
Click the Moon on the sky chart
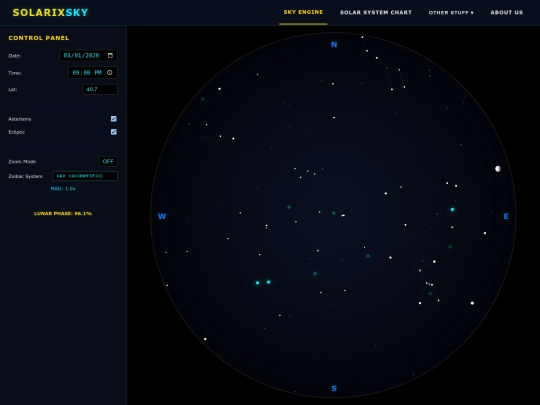coord(498,169)
